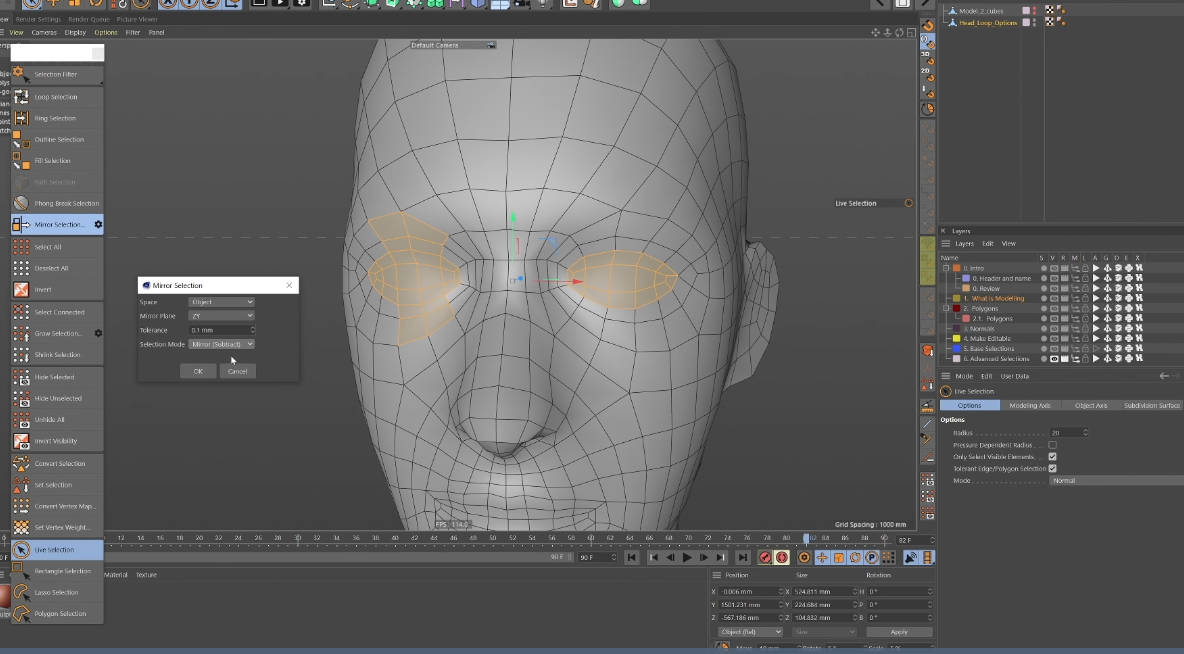
Task: Open the viewport Cameras menu
Action: [44, 32]
